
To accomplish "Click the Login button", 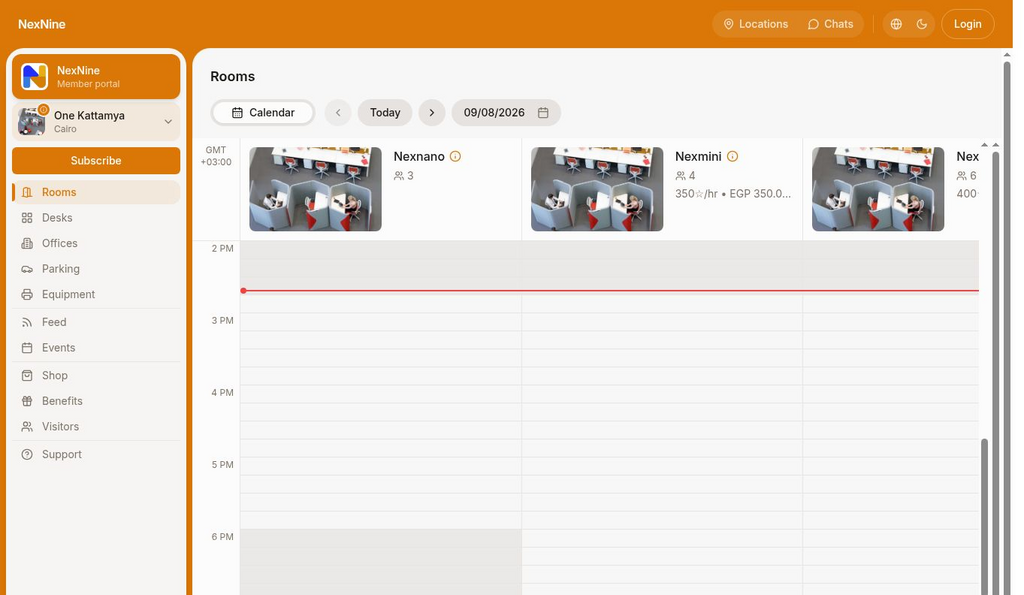I will 967,24.
